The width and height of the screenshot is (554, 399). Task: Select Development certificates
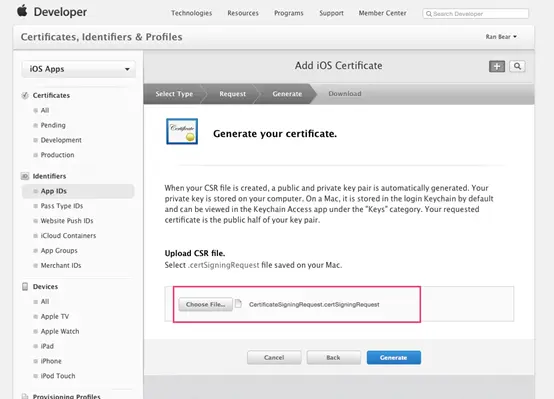[x=61, y=140]
